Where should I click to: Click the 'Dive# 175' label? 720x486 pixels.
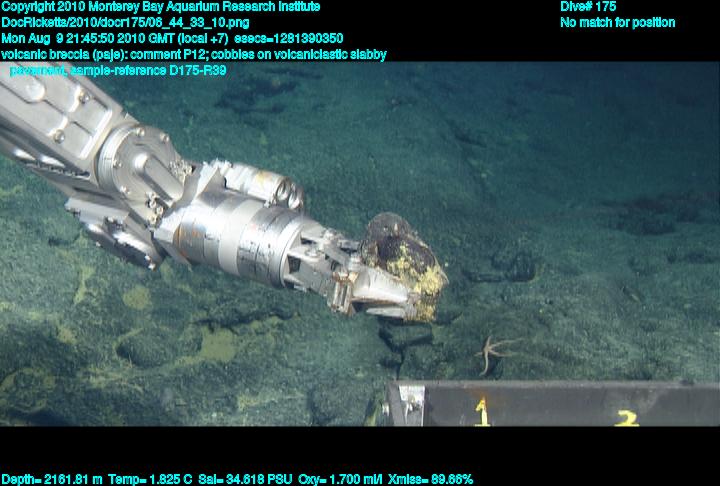588,7
